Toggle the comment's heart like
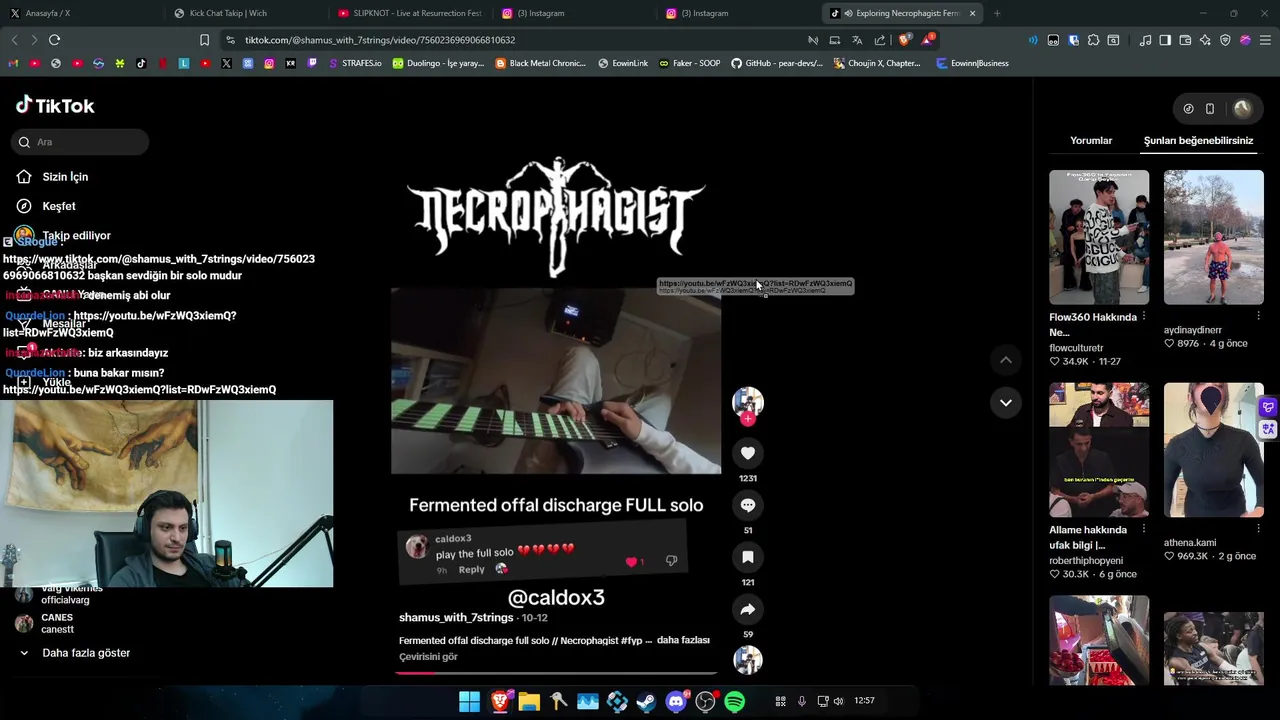This screenshot has width=1280, height=720. (x=631, y=562)
